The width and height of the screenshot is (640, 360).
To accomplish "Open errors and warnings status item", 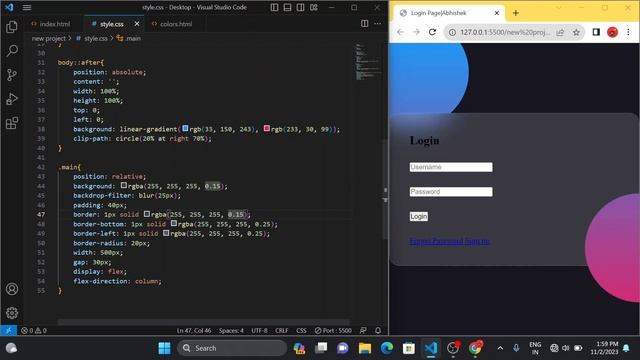I will [x=34, y=330].
